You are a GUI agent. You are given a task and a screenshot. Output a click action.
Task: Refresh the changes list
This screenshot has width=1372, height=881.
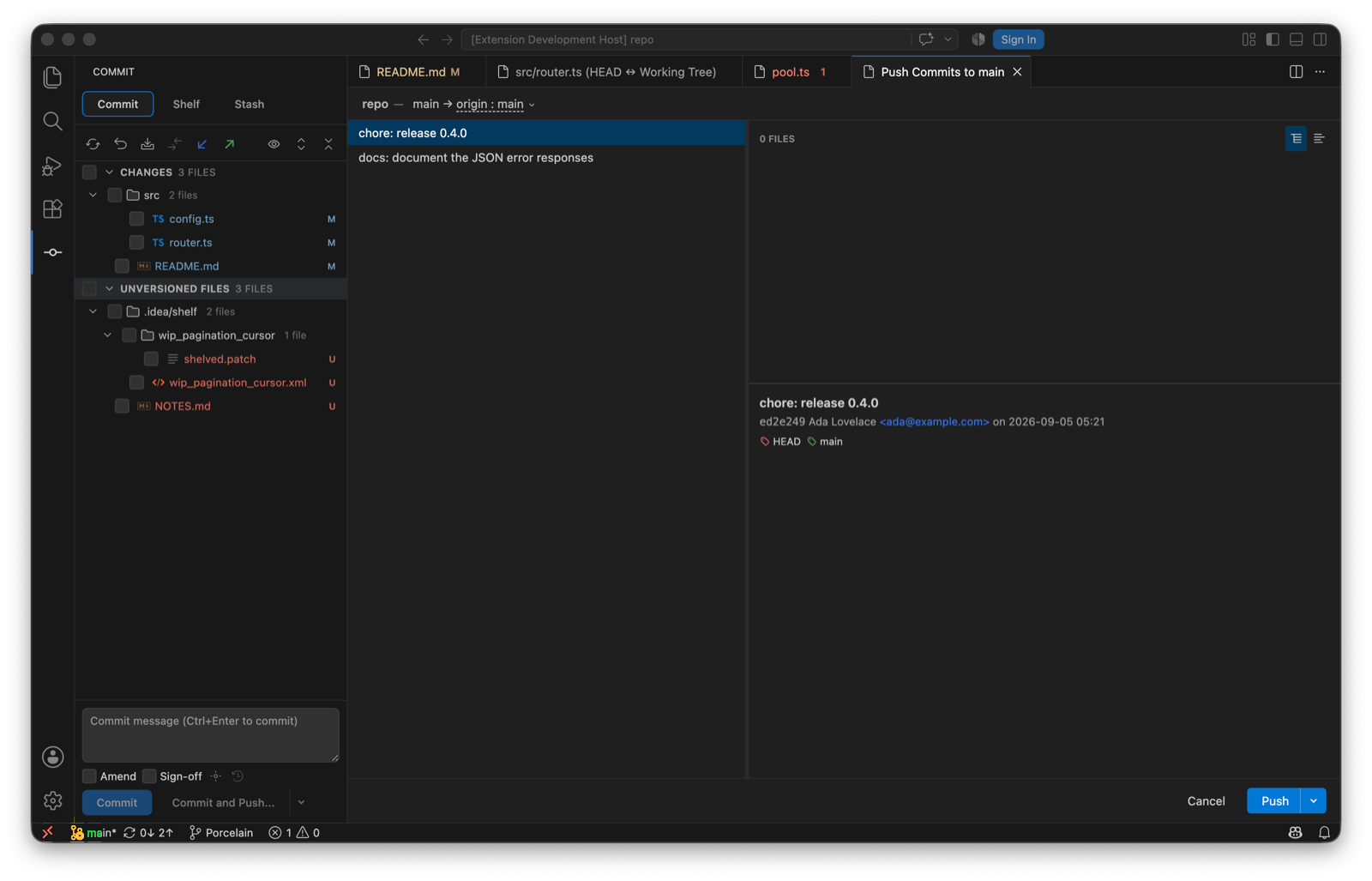pyautogui.click(x=93, y=144)
